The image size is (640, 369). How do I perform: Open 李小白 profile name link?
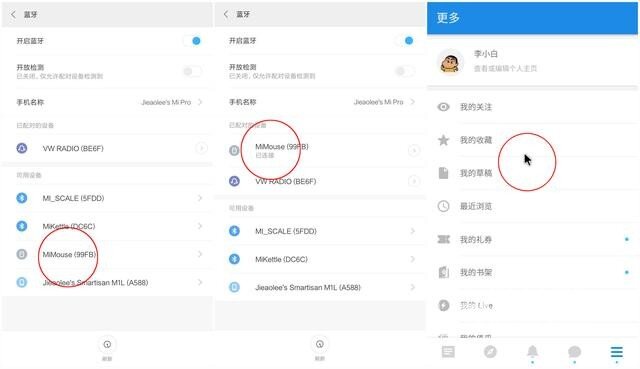pyautogui.click(x=486, y=54)
